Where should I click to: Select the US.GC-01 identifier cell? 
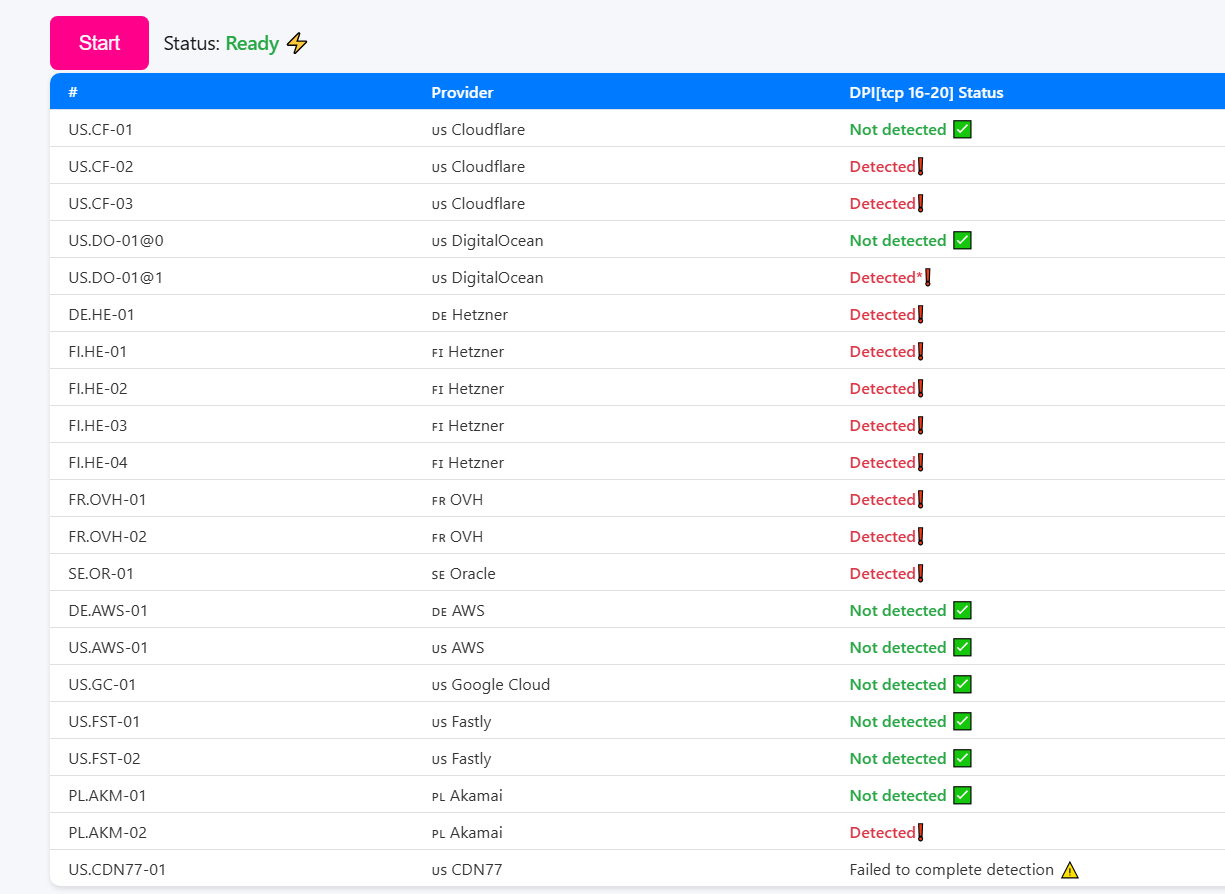(102, 684)
